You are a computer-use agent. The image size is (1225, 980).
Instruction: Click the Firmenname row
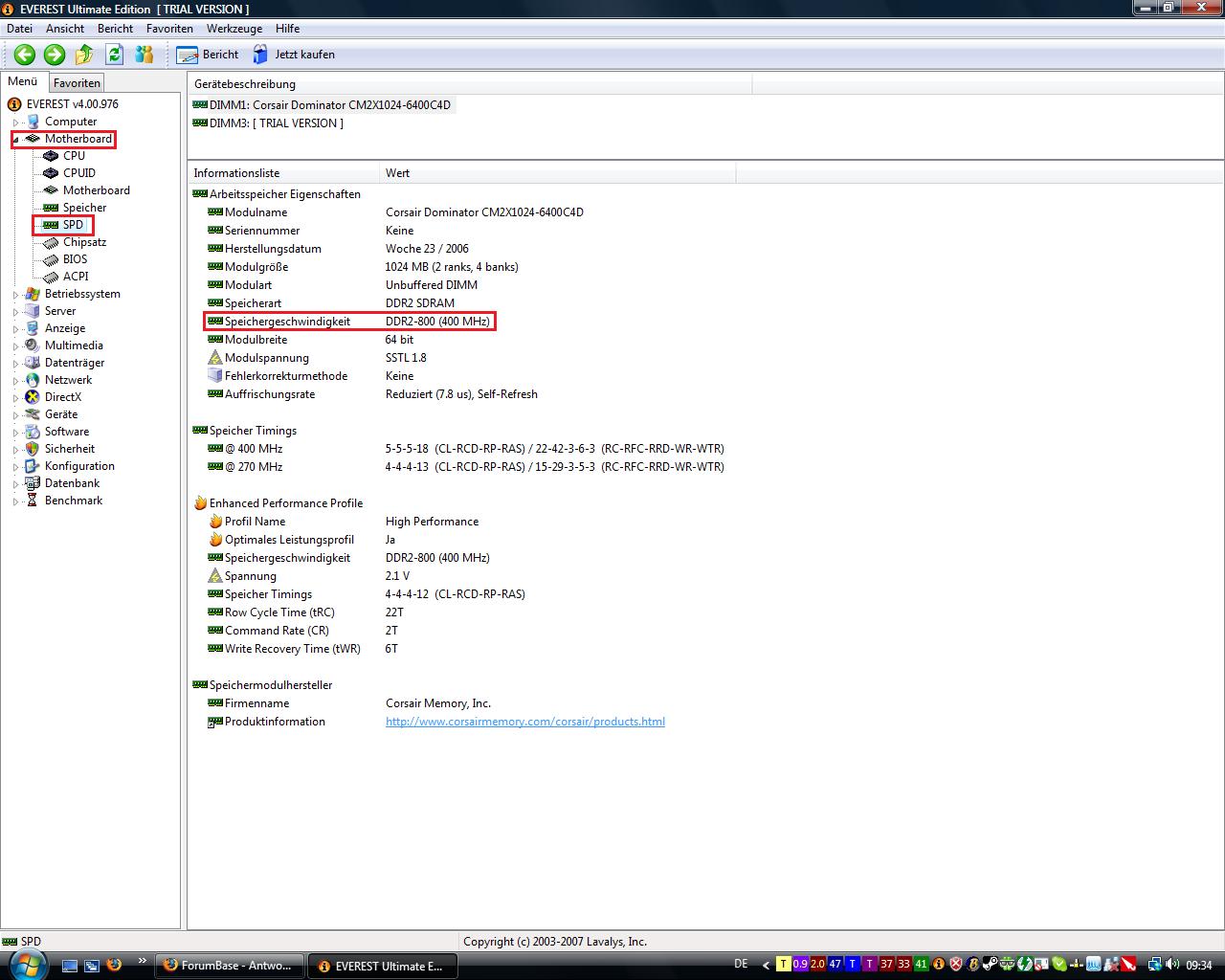tap(349, 703)
